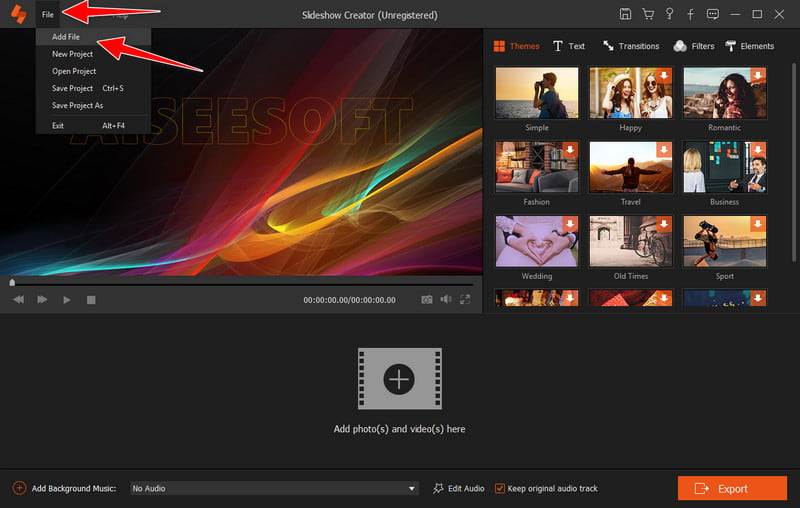Toggle Keep original audio track checkbox
The width and height of the screenshot is (800, 508).
click(499, 489)
